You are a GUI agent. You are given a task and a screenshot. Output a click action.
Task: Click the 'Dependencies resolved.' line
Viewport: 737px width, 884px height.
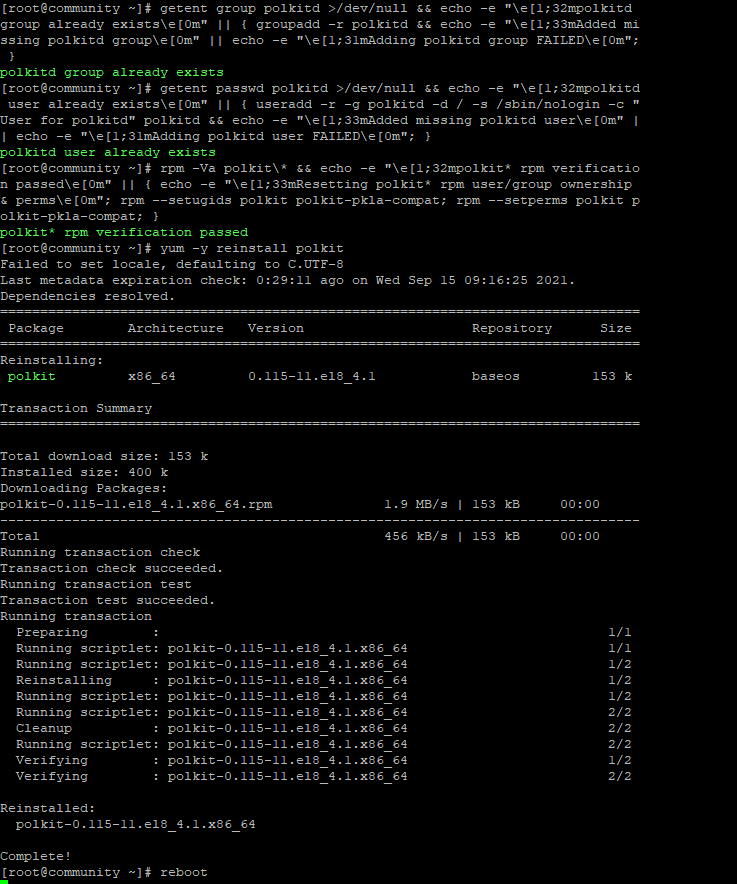tap(87, 297)
